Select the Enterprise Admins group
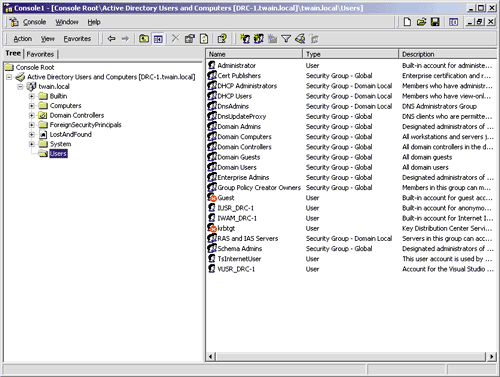500x377 pixels. (x=243, y=177)
